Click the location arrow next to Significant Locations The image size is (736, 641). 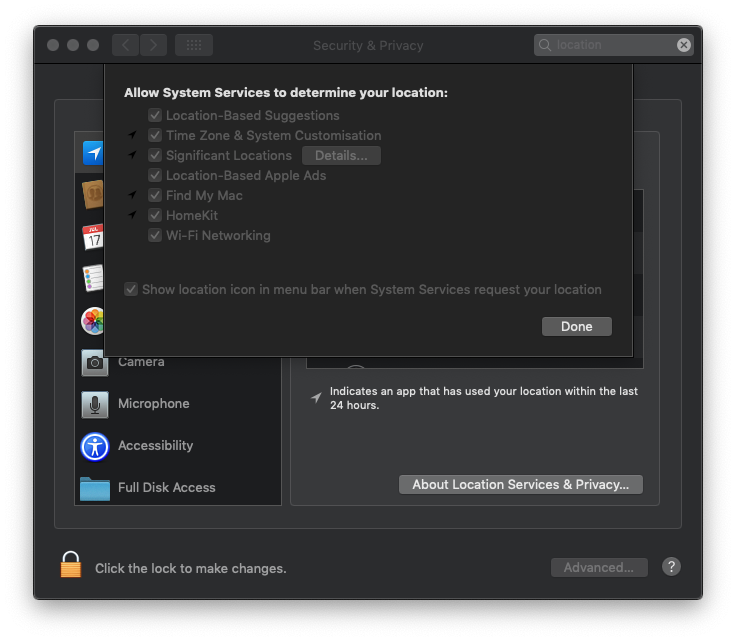(x=132, y=154)
